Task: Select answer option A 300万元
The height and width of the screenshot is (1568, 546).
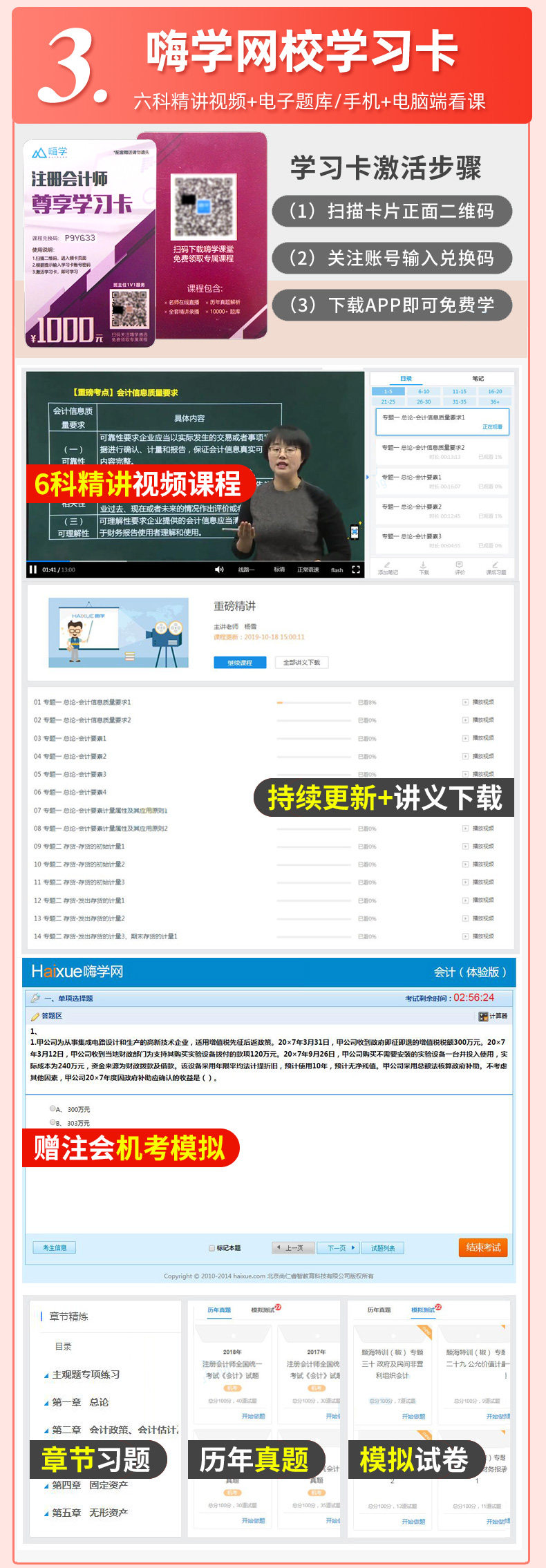Action: click(53, 1108)
